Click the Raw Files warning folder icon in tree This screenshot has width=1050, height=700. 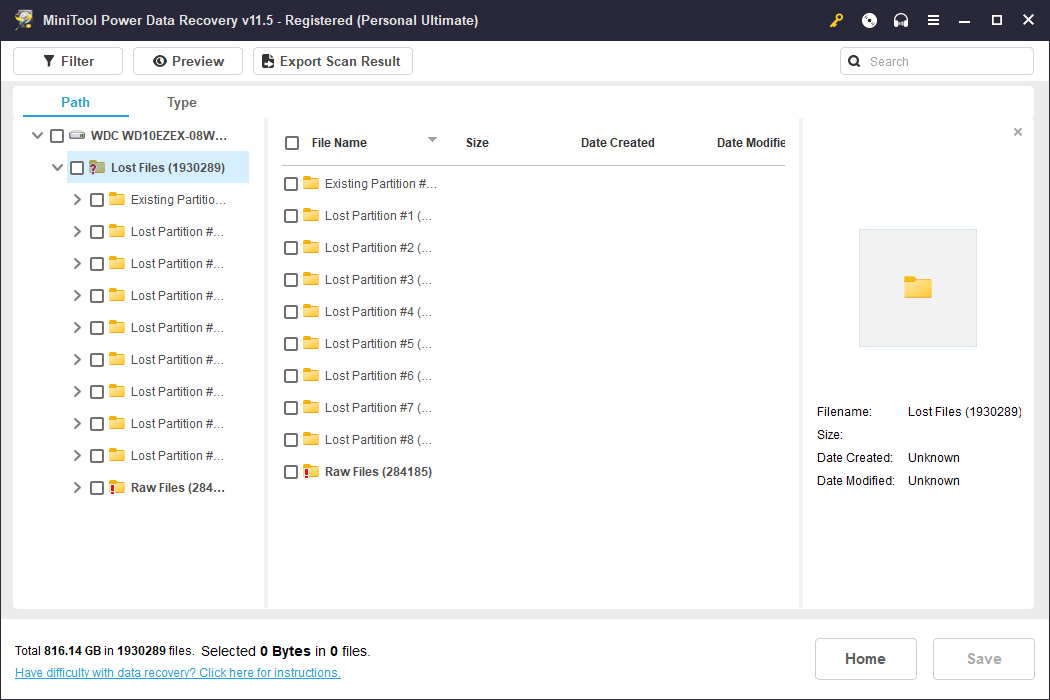117,488
